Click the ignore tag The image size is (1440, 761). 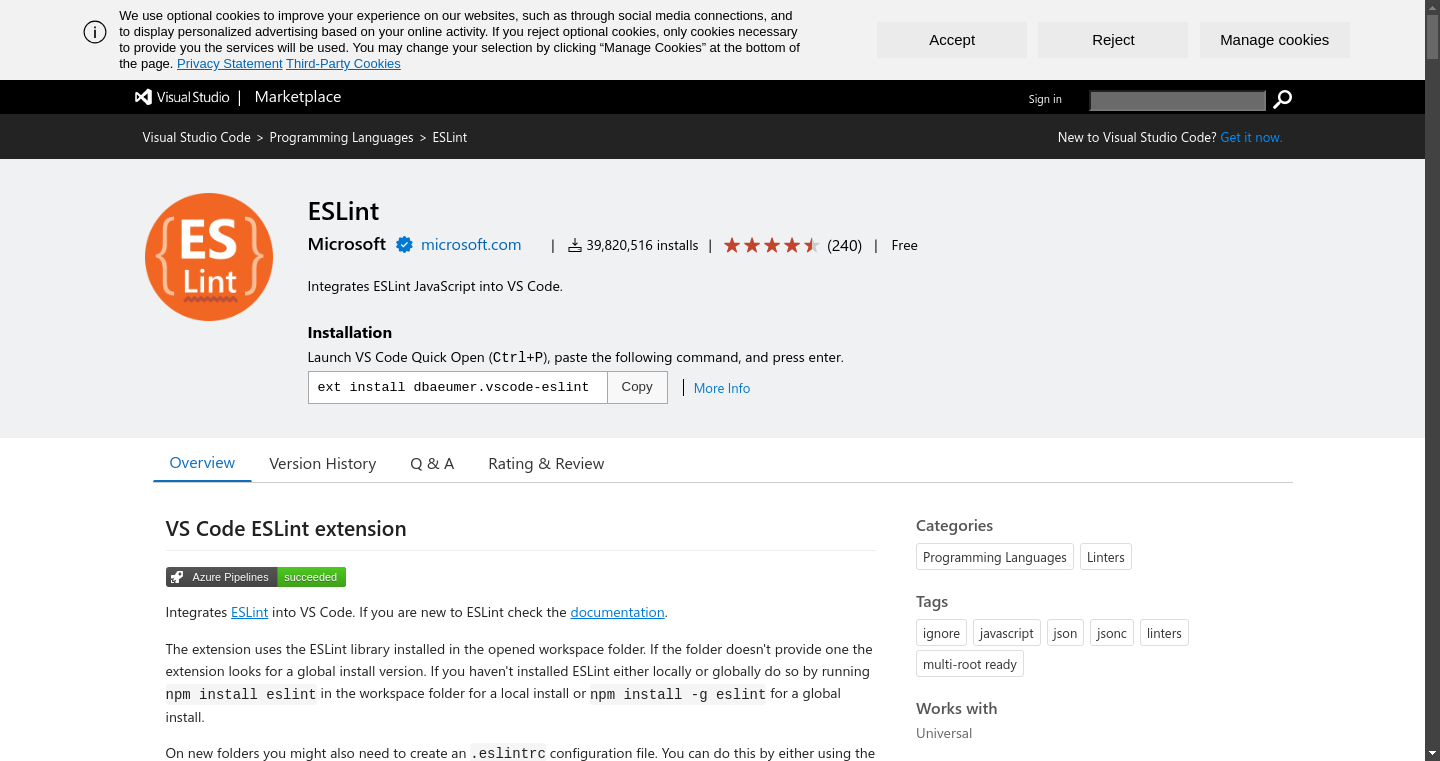pyautogui.click(x=941, y=633)
